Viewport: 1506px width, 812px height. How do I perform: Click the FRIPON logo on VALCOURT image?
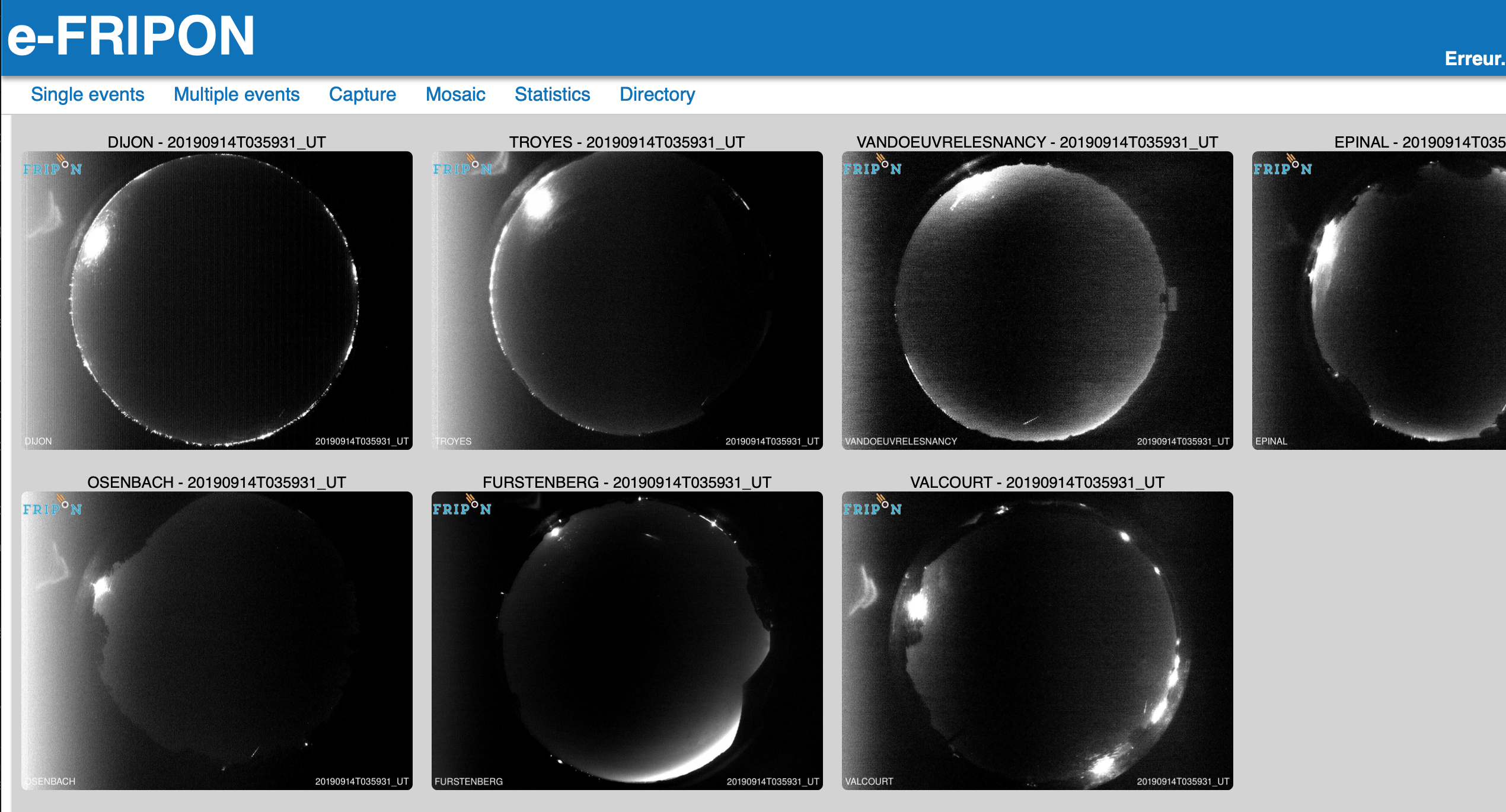tap(872, 508)
